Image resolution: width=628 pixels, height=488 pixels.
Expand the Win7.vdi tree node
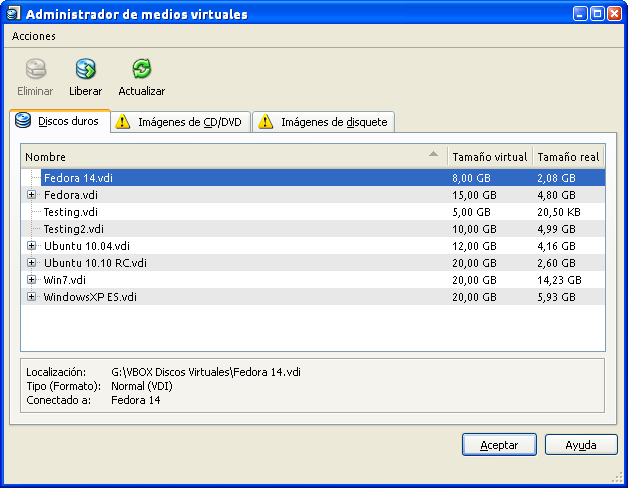coord(31,280)
